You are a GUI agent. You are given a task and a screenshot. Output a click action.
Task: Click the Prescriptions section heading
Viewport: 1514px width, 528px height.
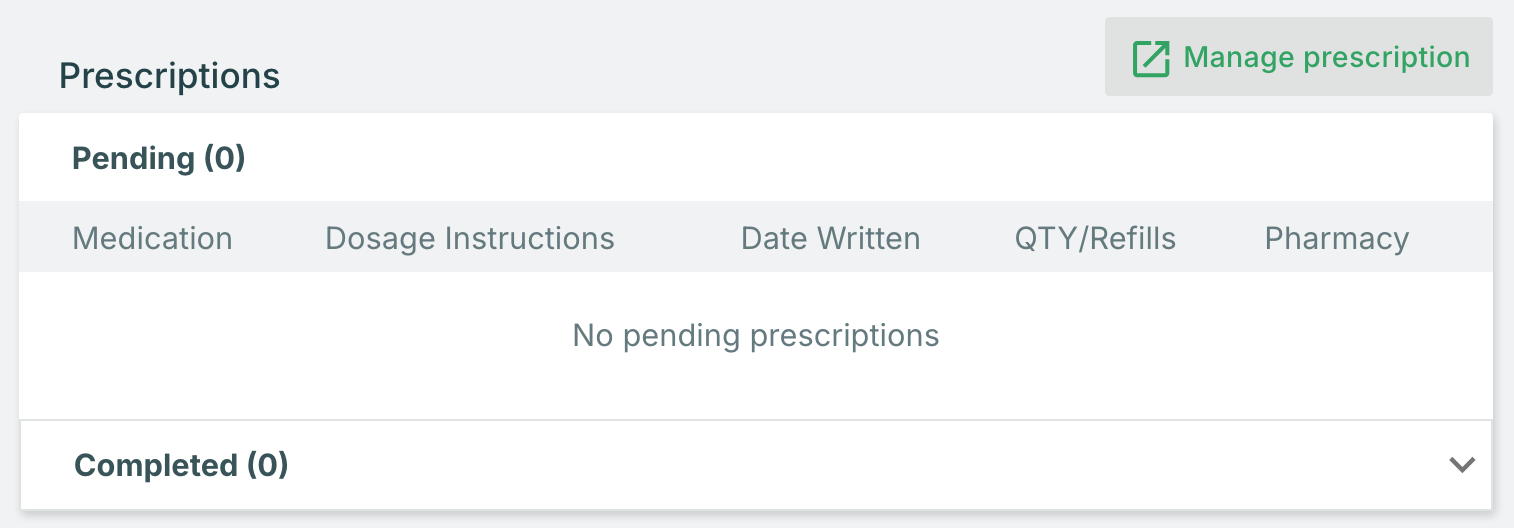(169, 76)
